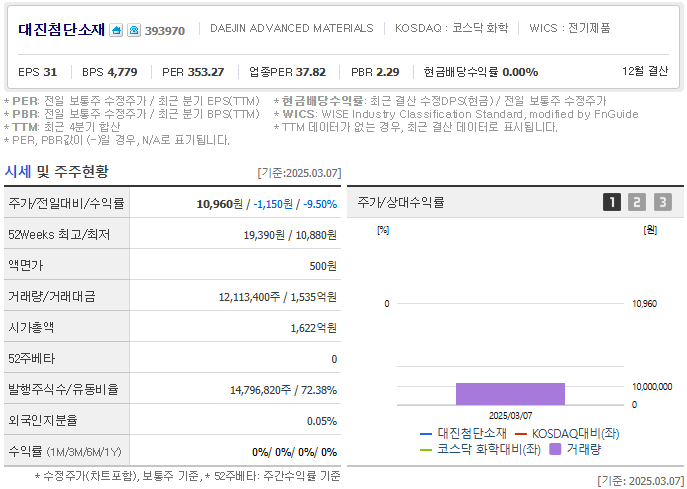Viewport: 687px width, 489px height.
Task: Click the purple volume bar in chart
Action: point(510,394)
